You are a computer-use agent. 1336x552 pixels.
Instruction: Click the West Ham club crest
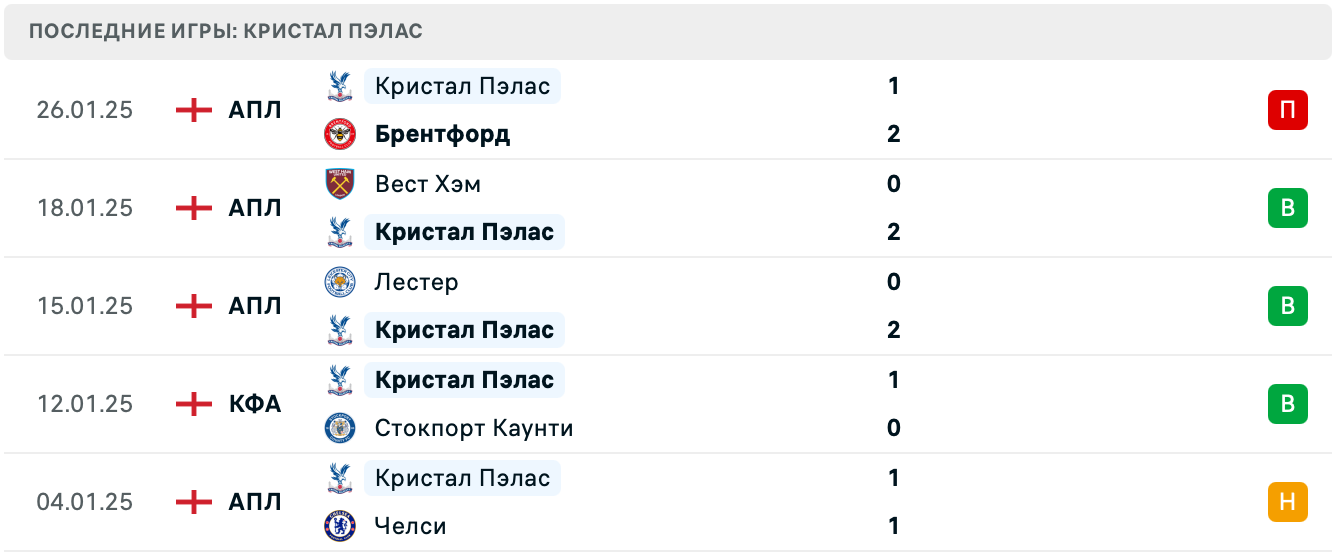(x=340, y=184)
